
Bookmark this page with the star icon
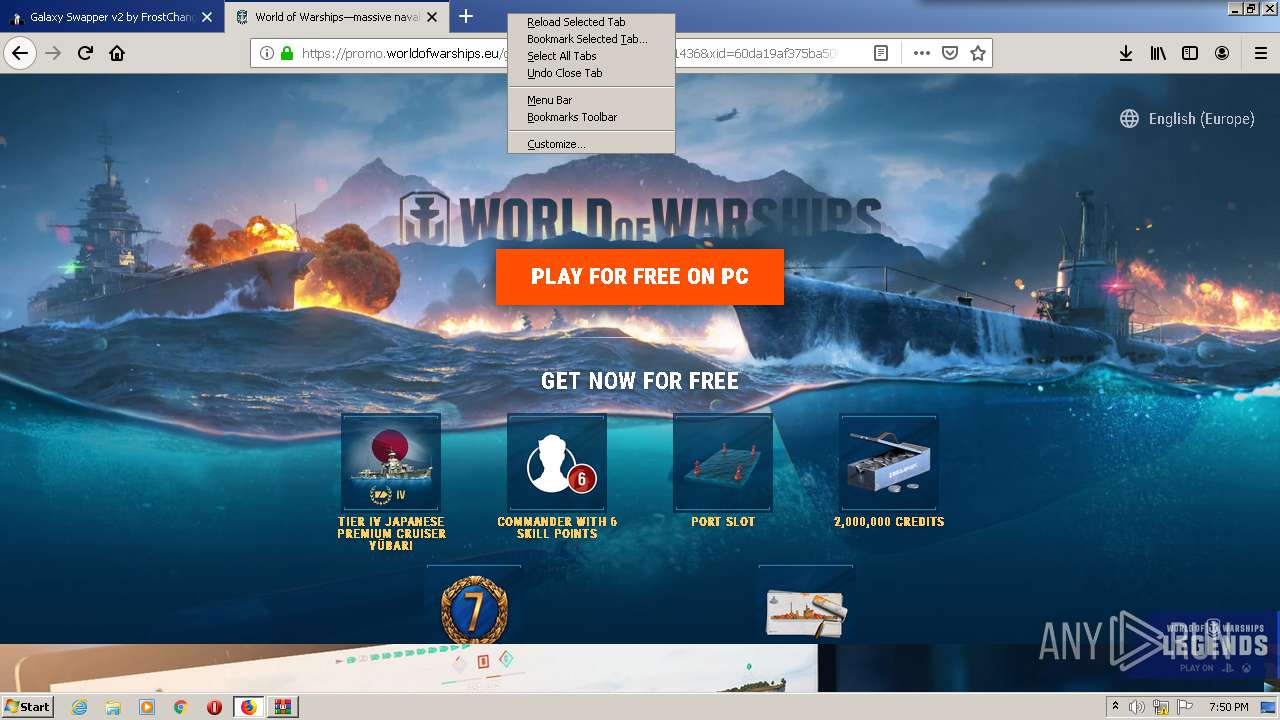tap(978, 53)
